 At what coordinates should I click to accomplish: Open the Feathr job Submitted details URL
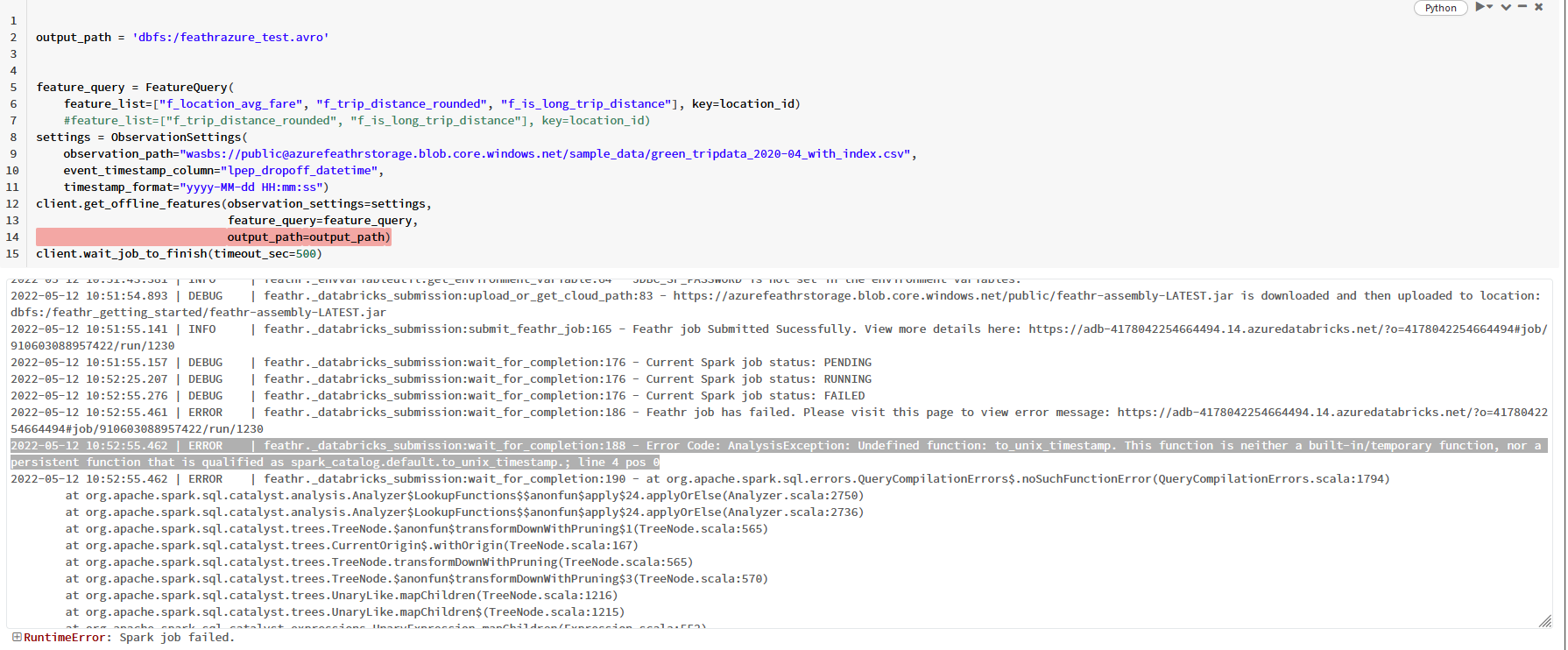pos(1288,329)
